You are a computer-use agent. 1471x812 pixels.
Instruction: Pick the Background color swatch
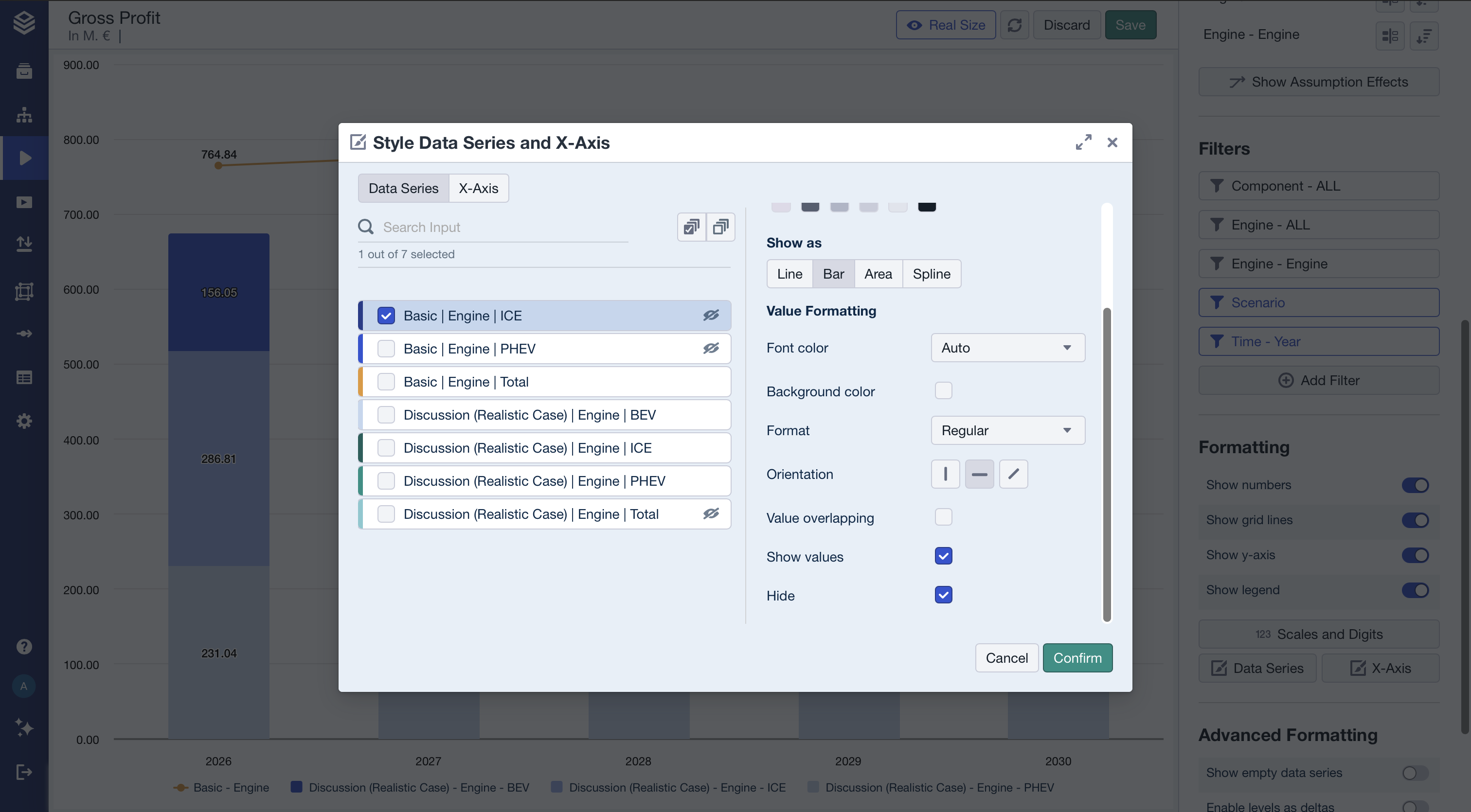[943, 390]
